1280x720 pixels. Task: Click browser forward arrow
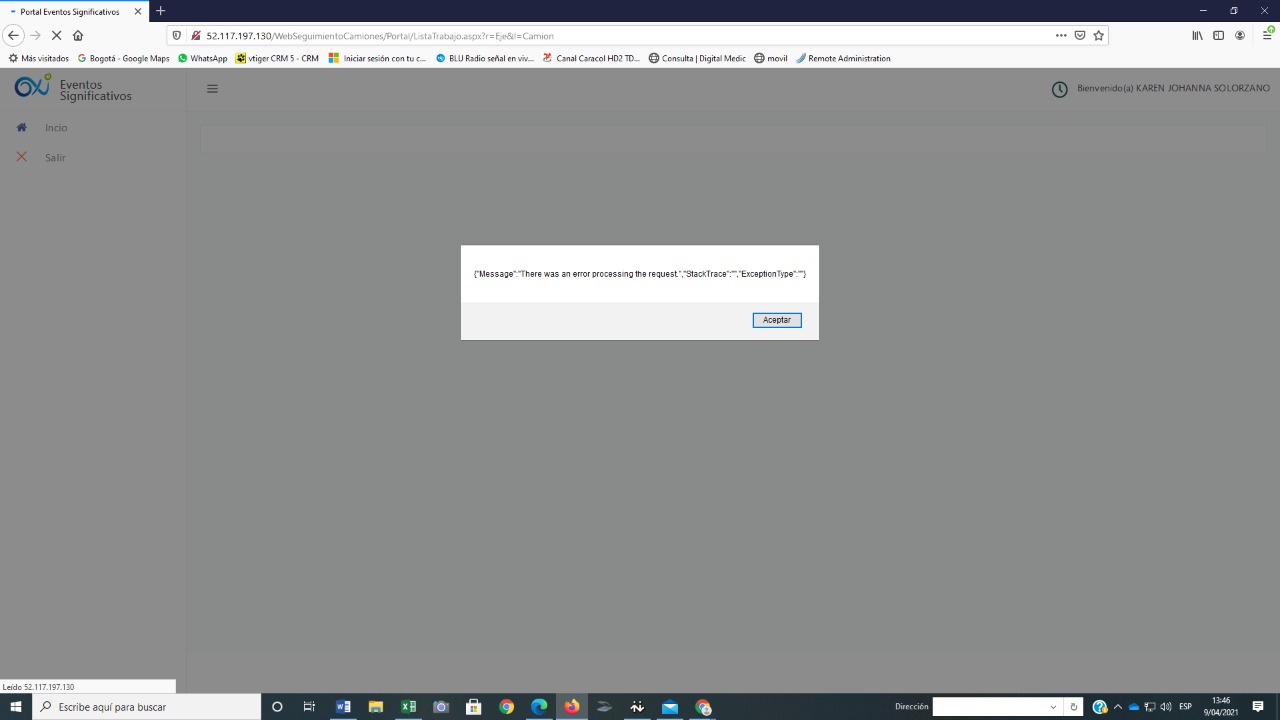(x=35, y=35)
